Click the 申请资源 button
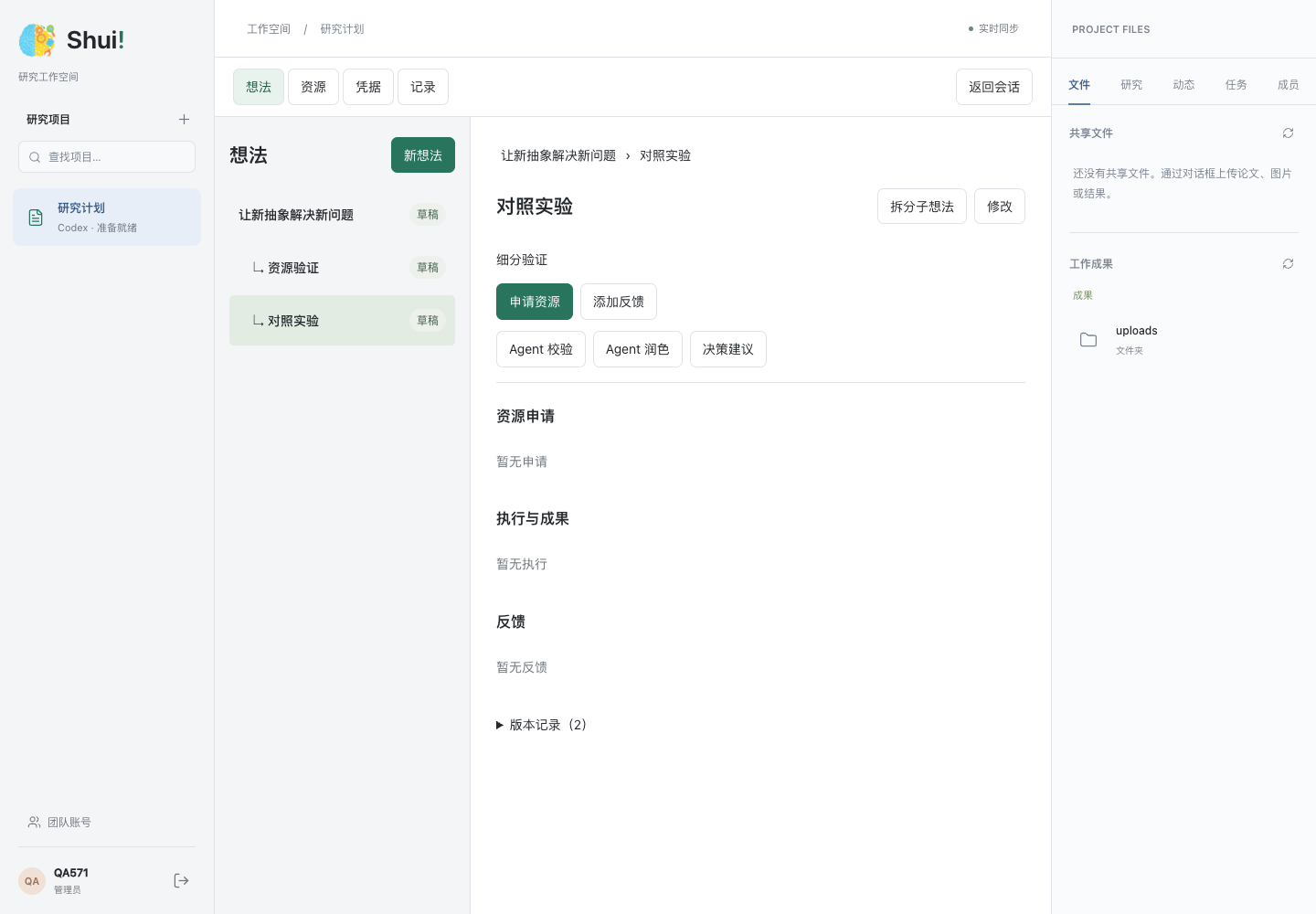1316x914 pixels. pyautogui.click(x=535, y=302)
